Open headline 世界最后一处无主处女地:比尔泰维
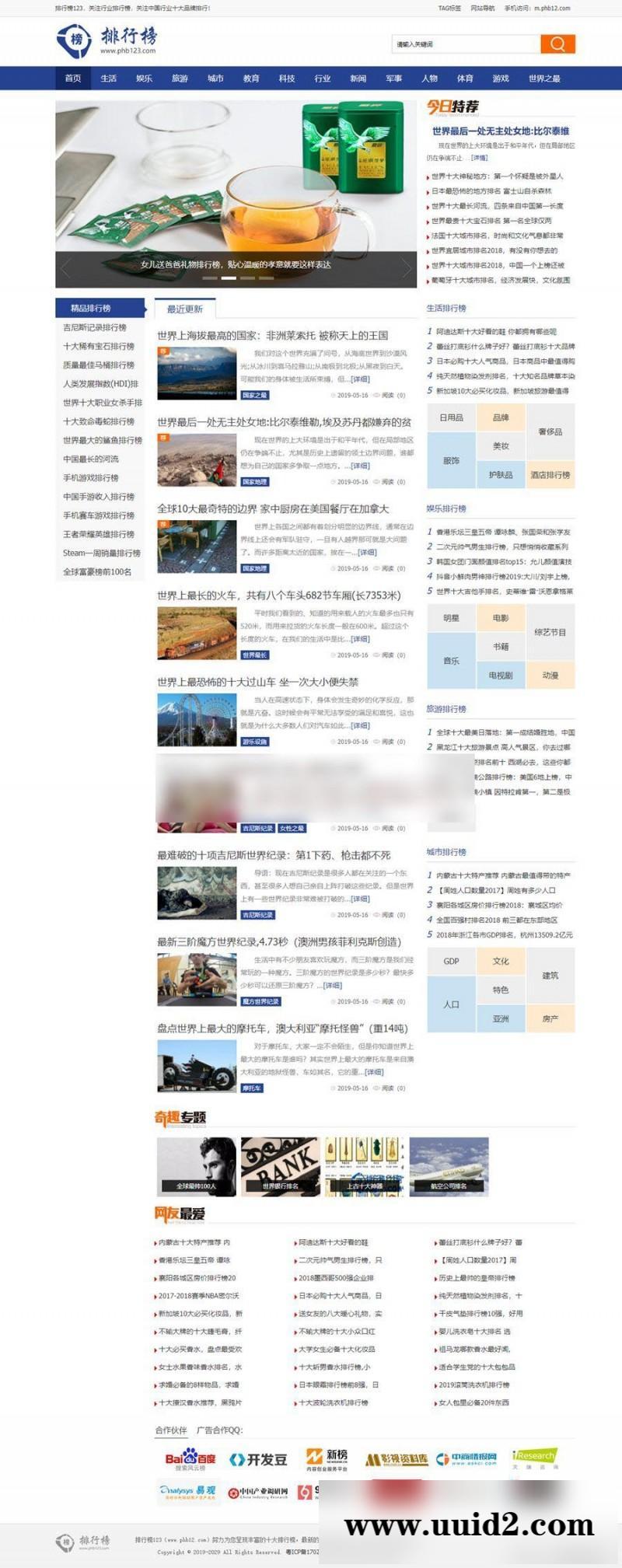The width and height of the screenshot is (622, 1568). coord(501,131)
